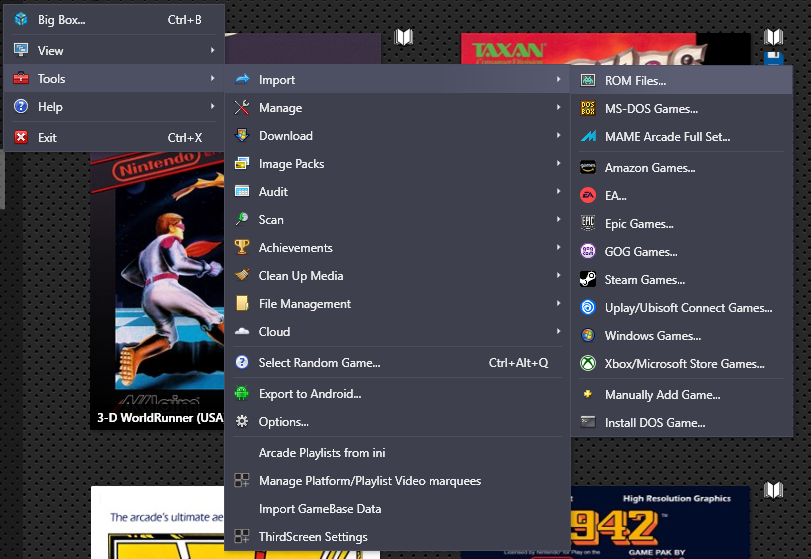811x559 pixels.
Task: Select the 1942 game cover thumbnail
Action: [x=660, y=522]
